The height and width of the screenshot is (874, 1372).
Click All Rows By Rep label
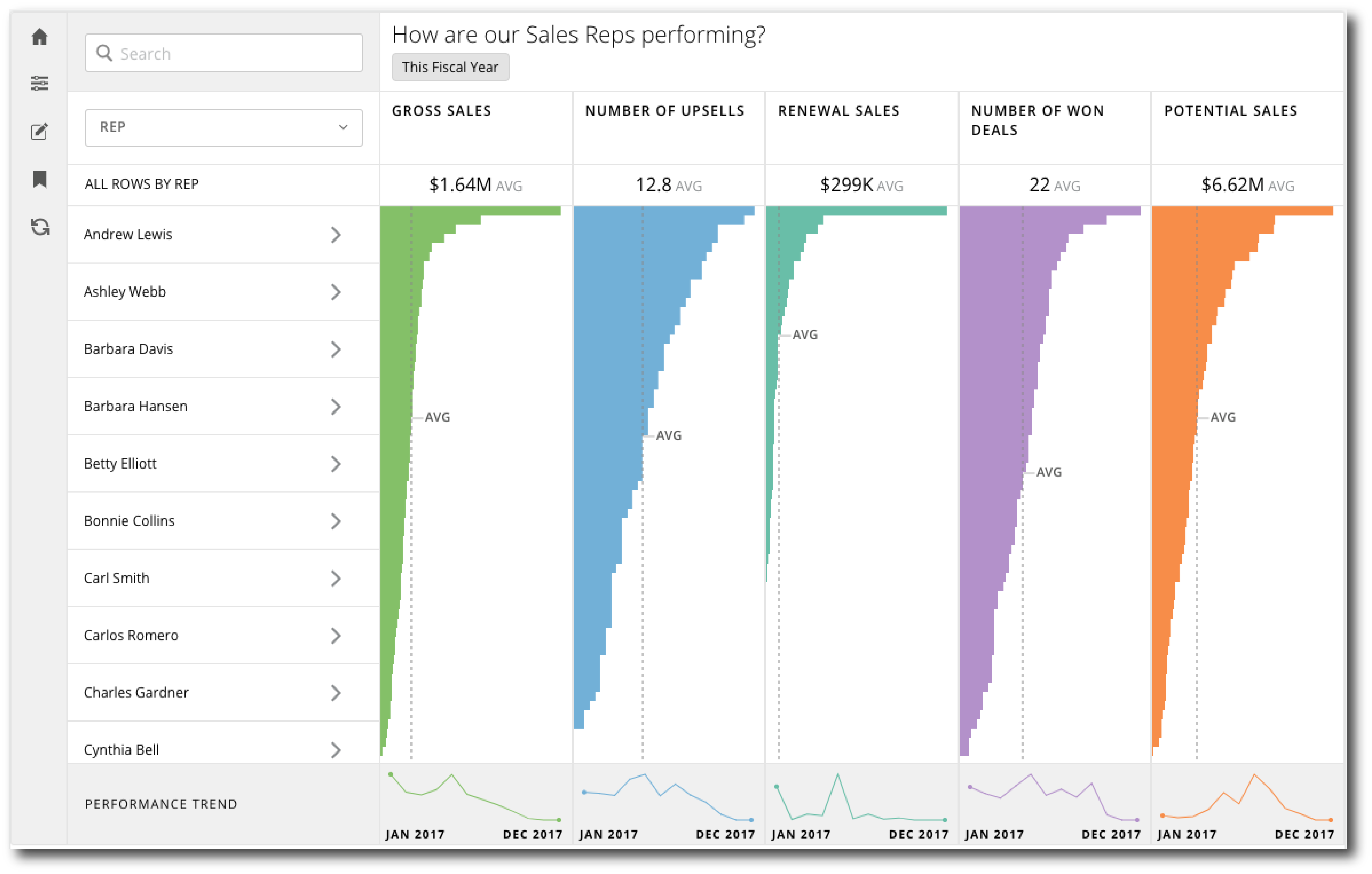(141, 184)
